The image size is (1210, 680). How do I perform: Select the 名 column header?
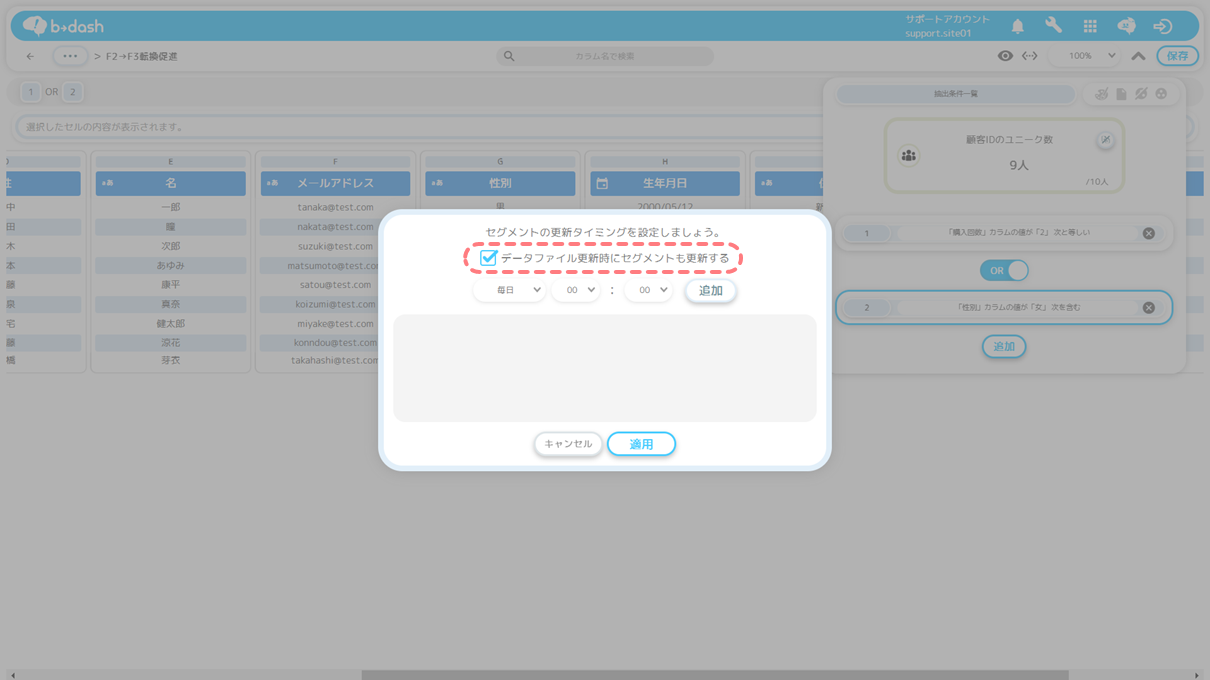(170, 184)
